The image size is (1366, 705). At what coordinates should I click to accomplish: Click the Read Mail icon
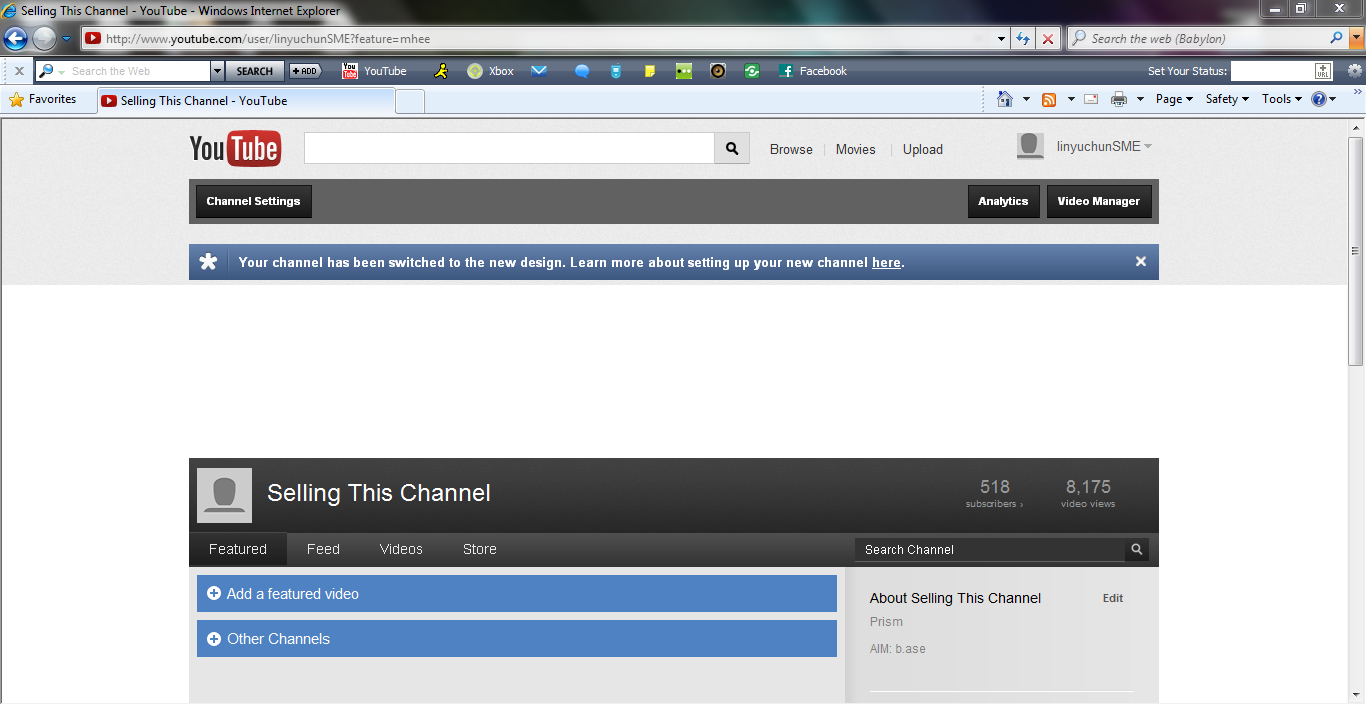[1091, 99]
